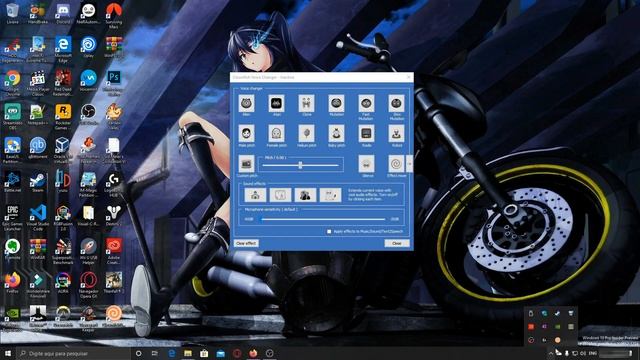640x360 pixels.
Task: Apply the Baby pitch effect
Action: tap(336, 133)
